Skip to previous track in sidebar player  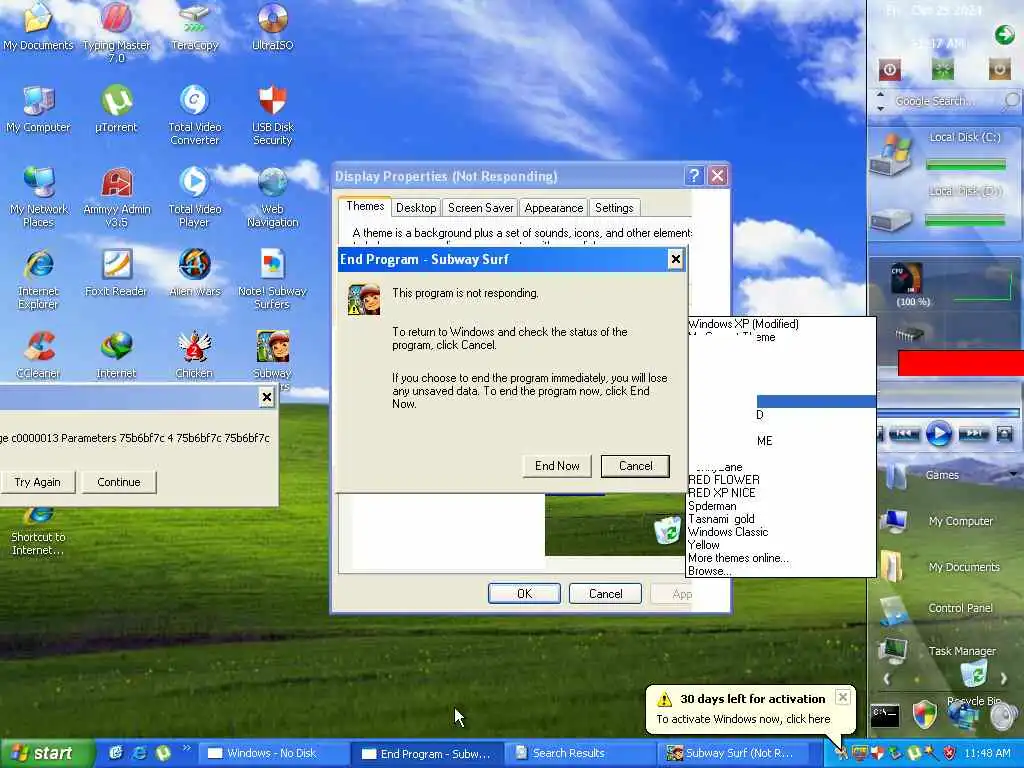point(904,434)
